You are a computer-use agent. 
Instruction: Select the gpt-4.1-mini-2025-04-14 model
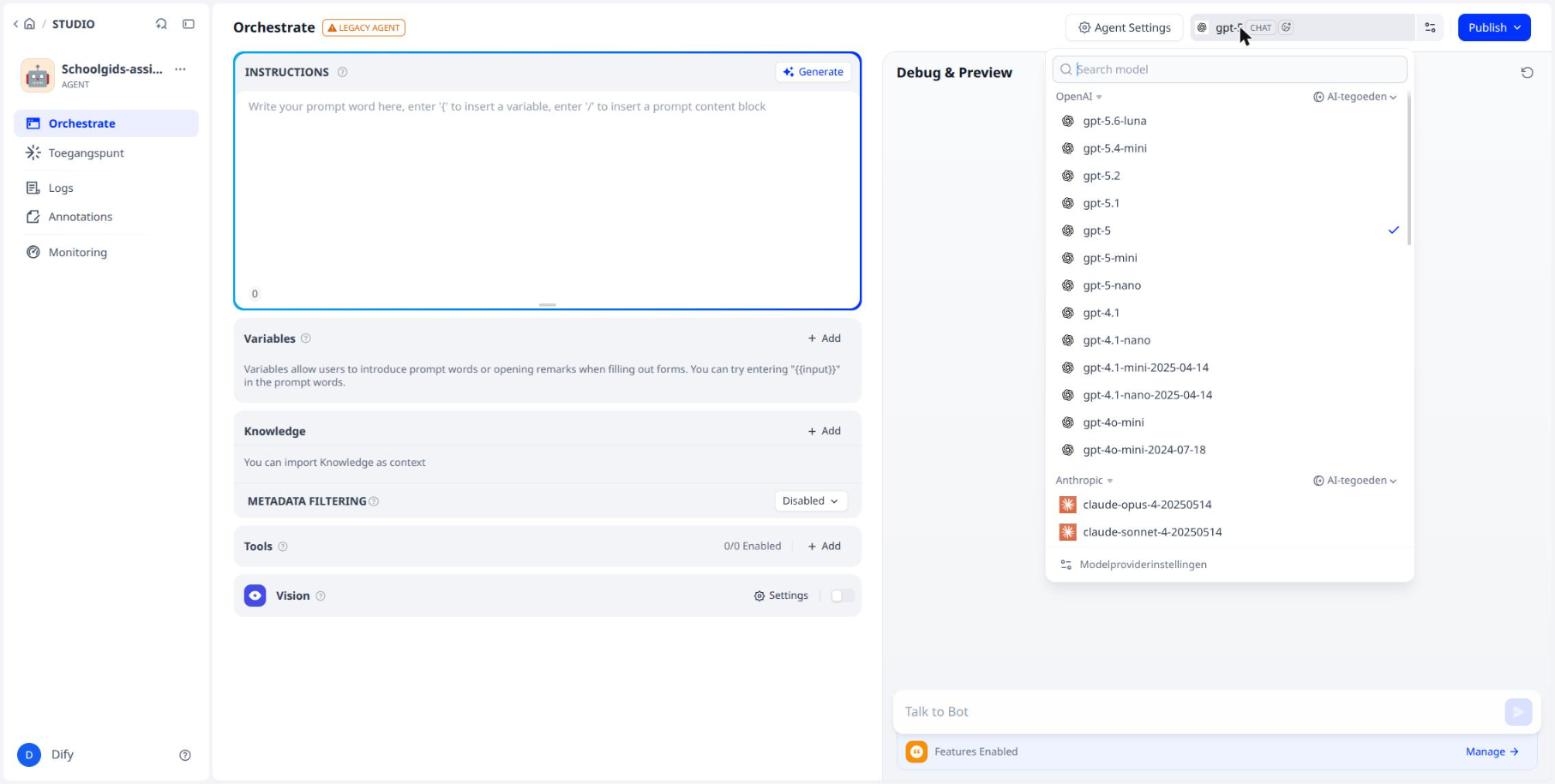click(x=1229, y=368)
